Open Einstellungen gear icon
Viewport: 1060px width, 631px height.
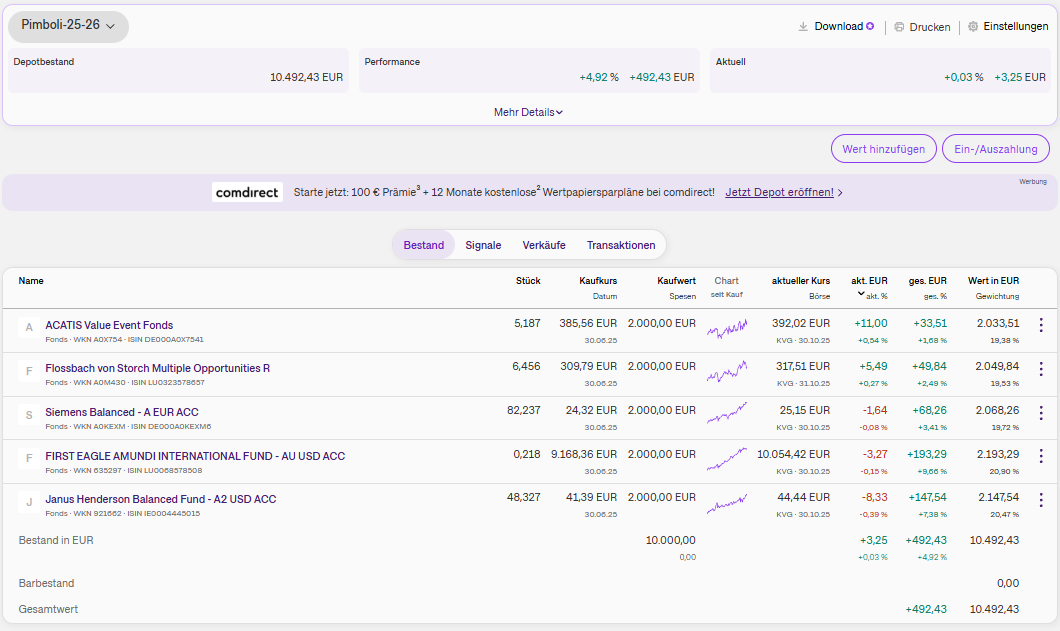(x=973, y=27)
